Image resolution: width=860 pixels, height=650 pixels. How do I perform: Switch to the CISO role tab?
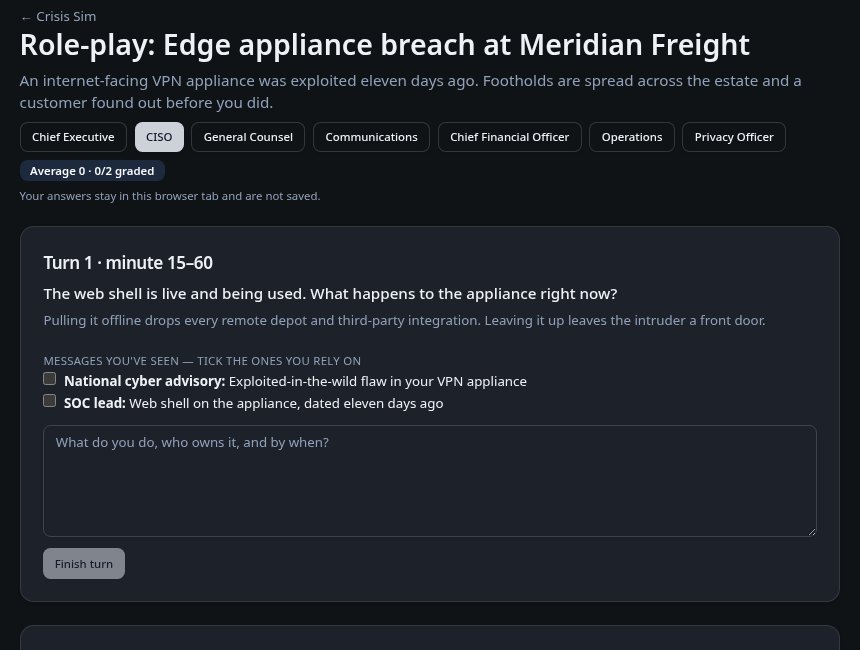(159, 137)
